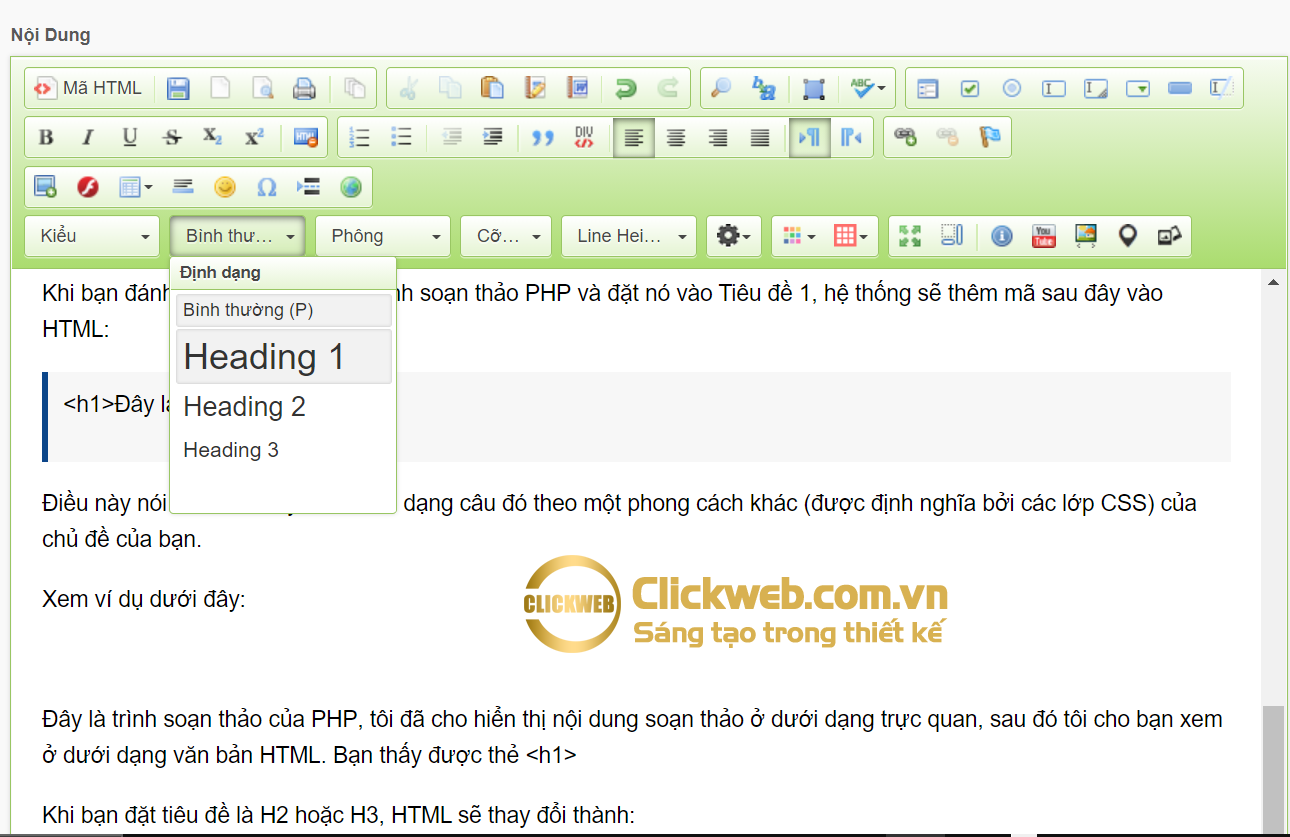Insert a hyperlink
Viewport: 1290px width, 837px height.
905,138
